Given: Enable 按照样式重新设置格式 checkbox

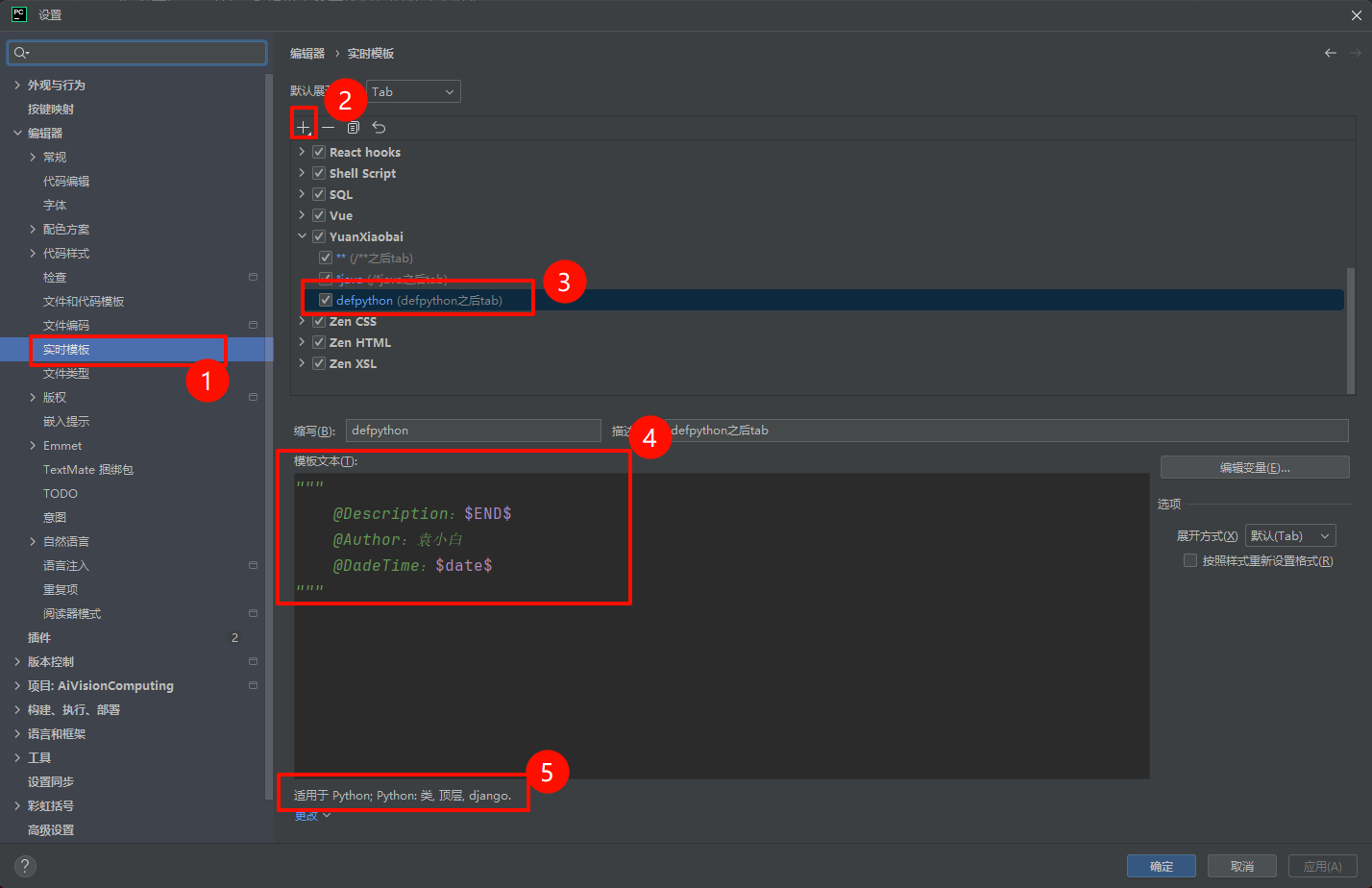Looking at the screenshot, I should tap(1190, 560).
